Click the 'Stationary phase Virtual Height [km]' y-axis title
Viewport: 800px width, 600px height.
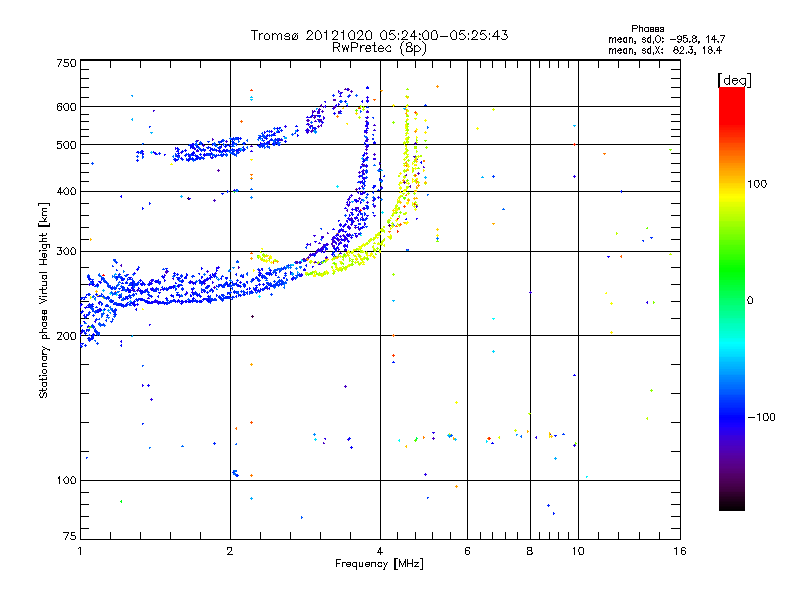tap(44, 300)
